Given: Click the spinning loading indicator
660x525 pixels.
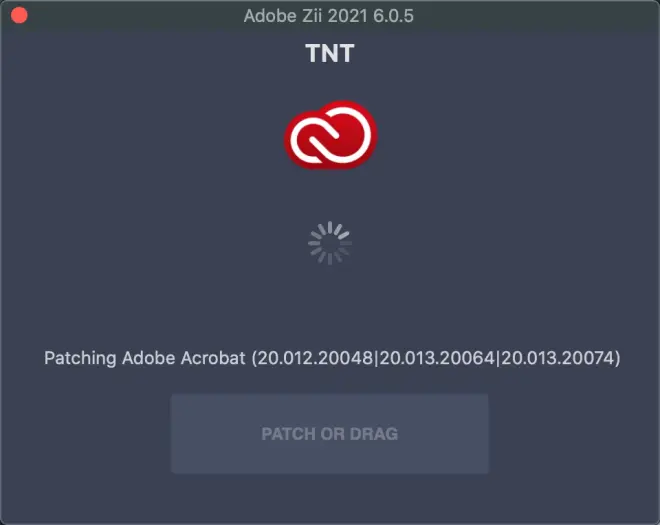Looking at the screenshot, I should pyautogui.click(x=330, y=243).
